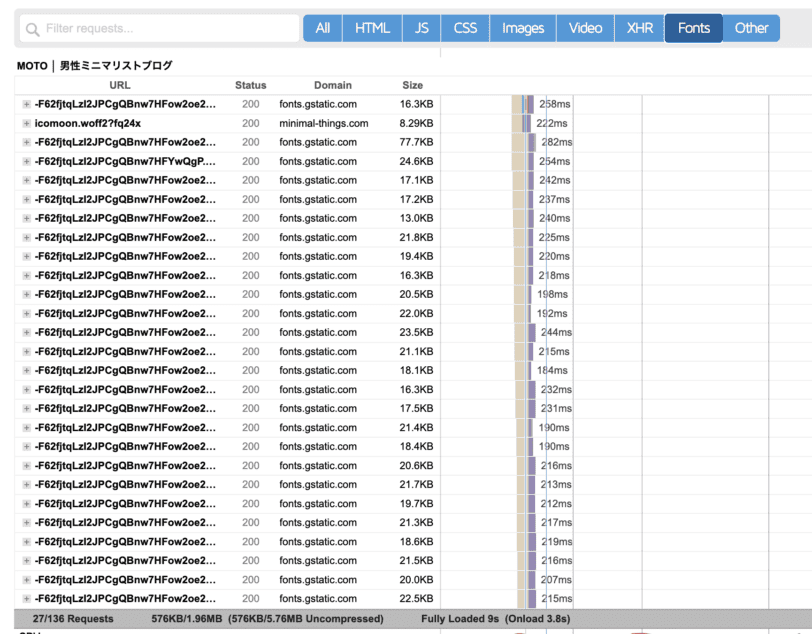812x634 pixels.
Task: Click the magnifier icon in the filter box
Action: (33, 29)
